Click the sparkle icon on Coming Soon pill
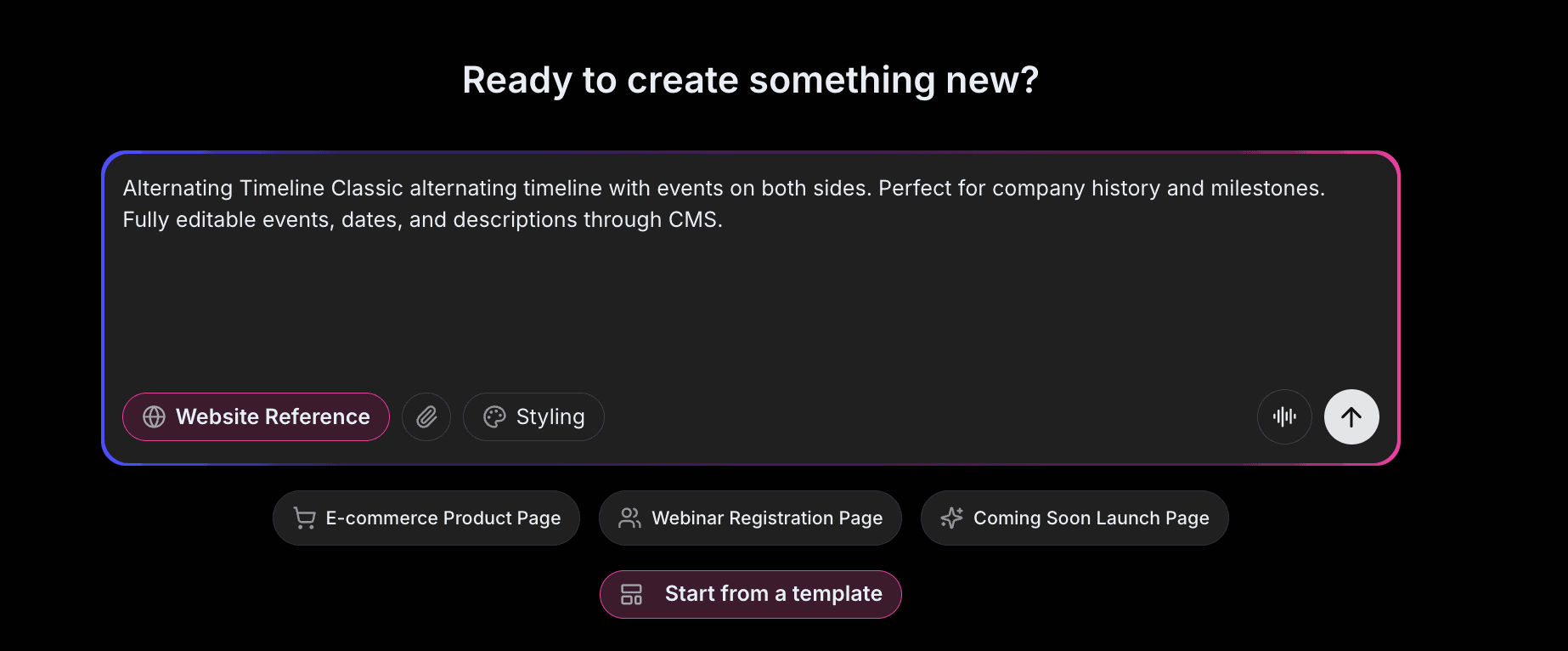 point(951,518)
